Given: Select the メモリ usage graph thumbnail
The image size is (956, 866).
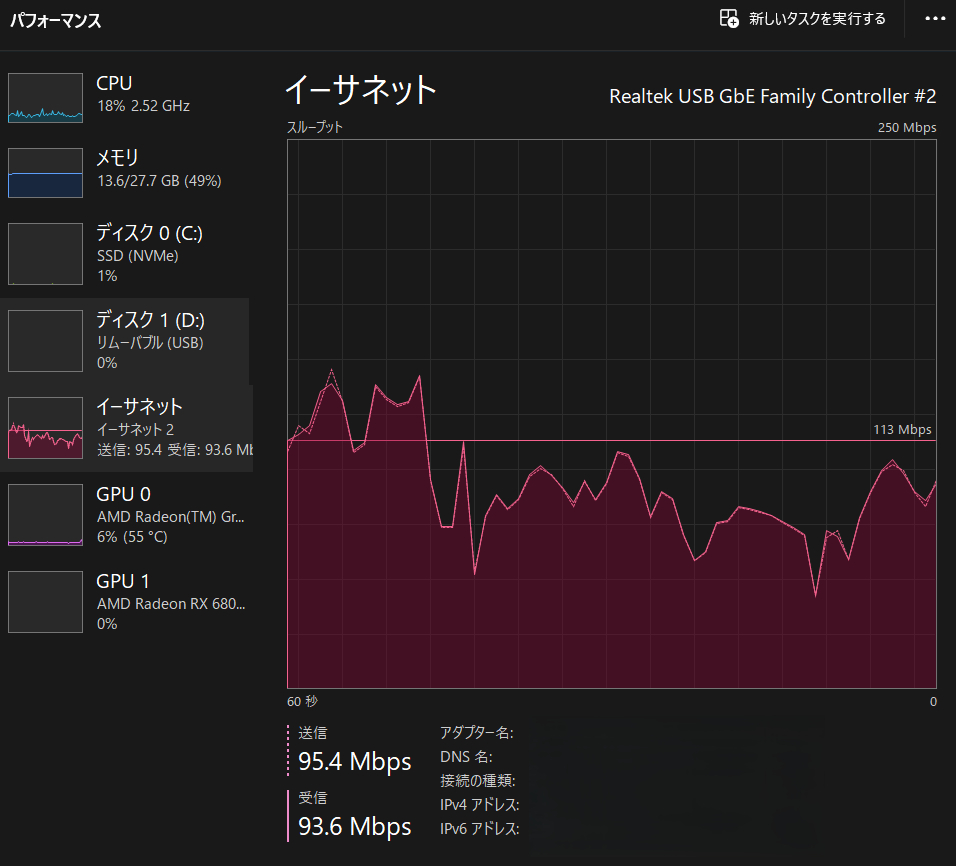Looking at the screenshot, I should coord(45,173).
